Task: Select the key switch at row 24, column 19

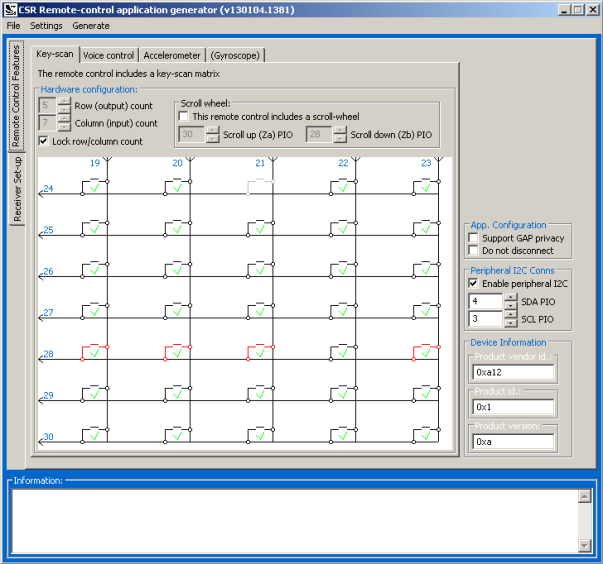Action: 93,185
